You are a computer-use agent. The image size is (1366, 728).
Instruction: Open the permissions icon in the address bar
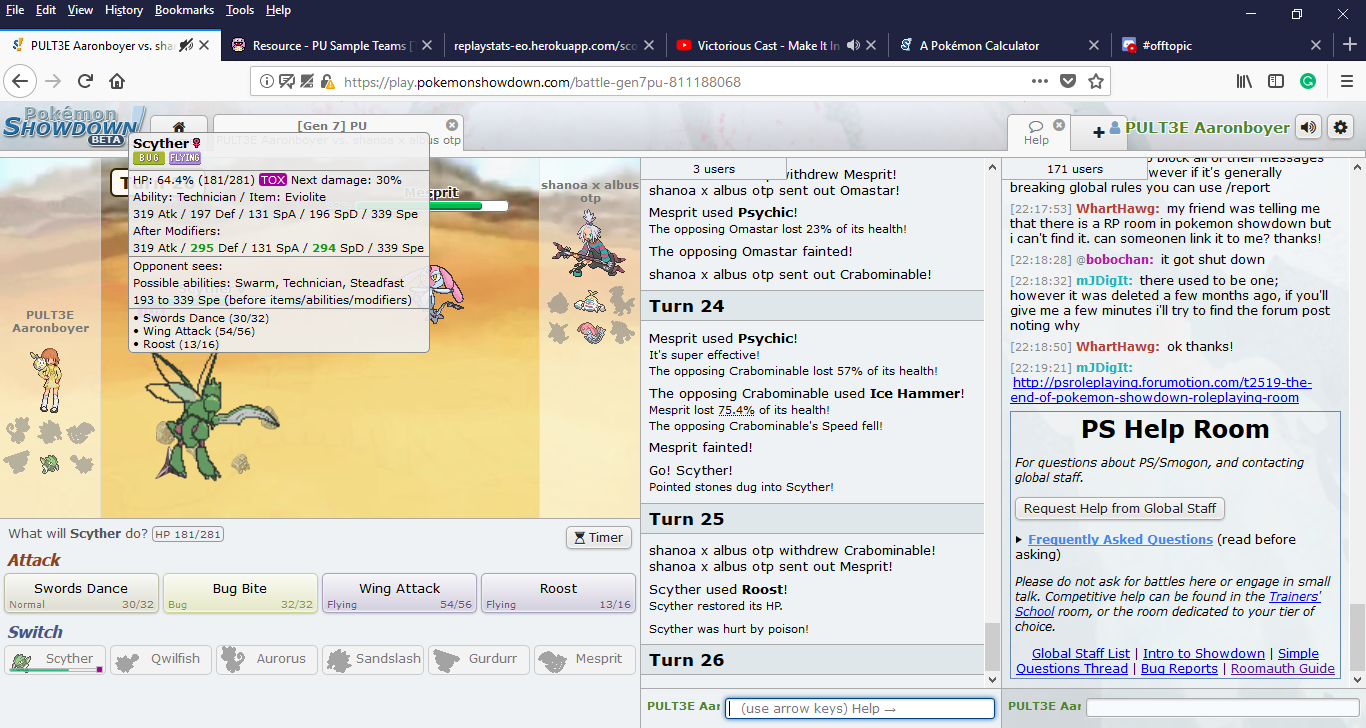287,82
